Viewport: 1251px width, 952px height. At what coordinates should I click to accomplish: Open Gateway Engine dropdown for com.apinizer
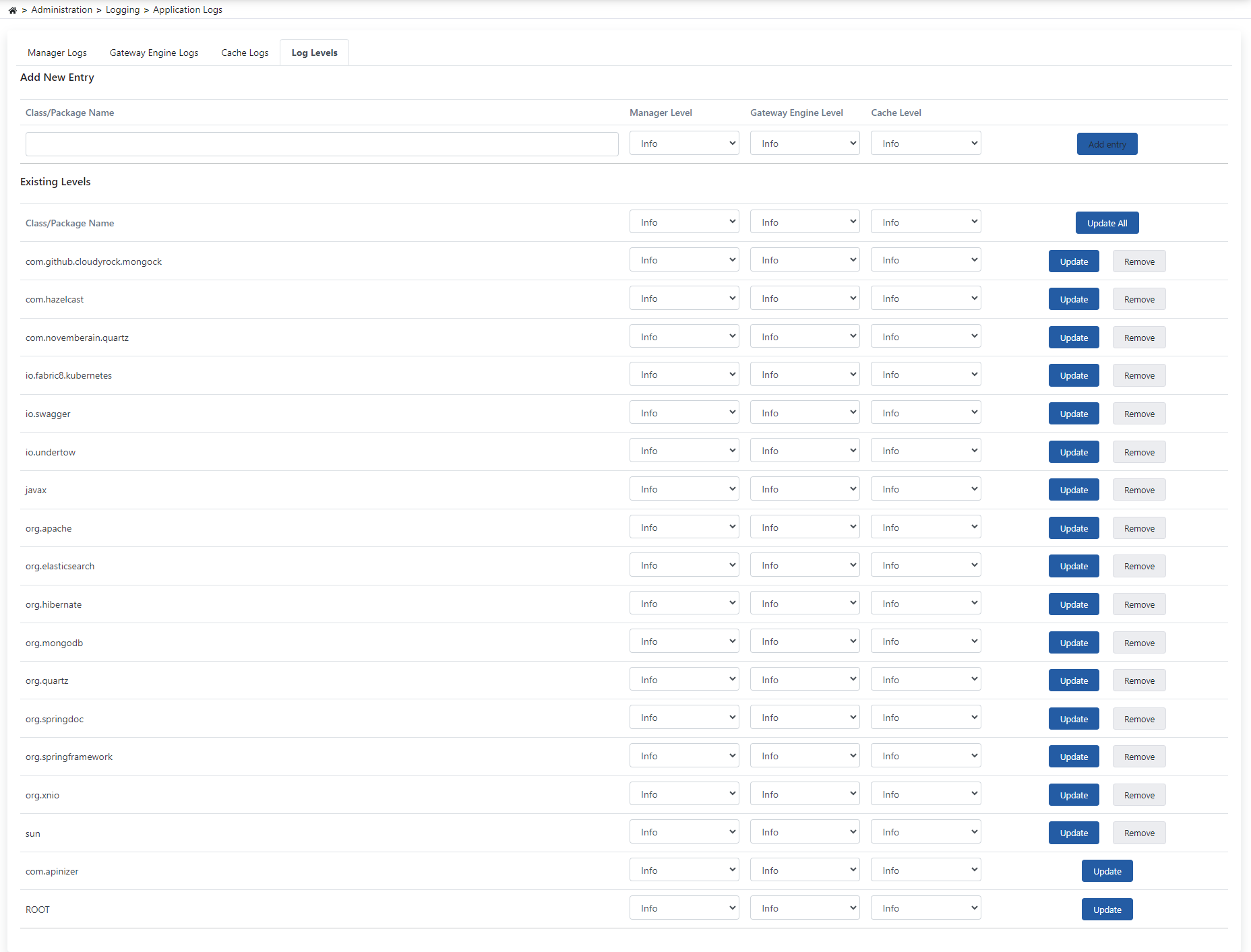805,870
